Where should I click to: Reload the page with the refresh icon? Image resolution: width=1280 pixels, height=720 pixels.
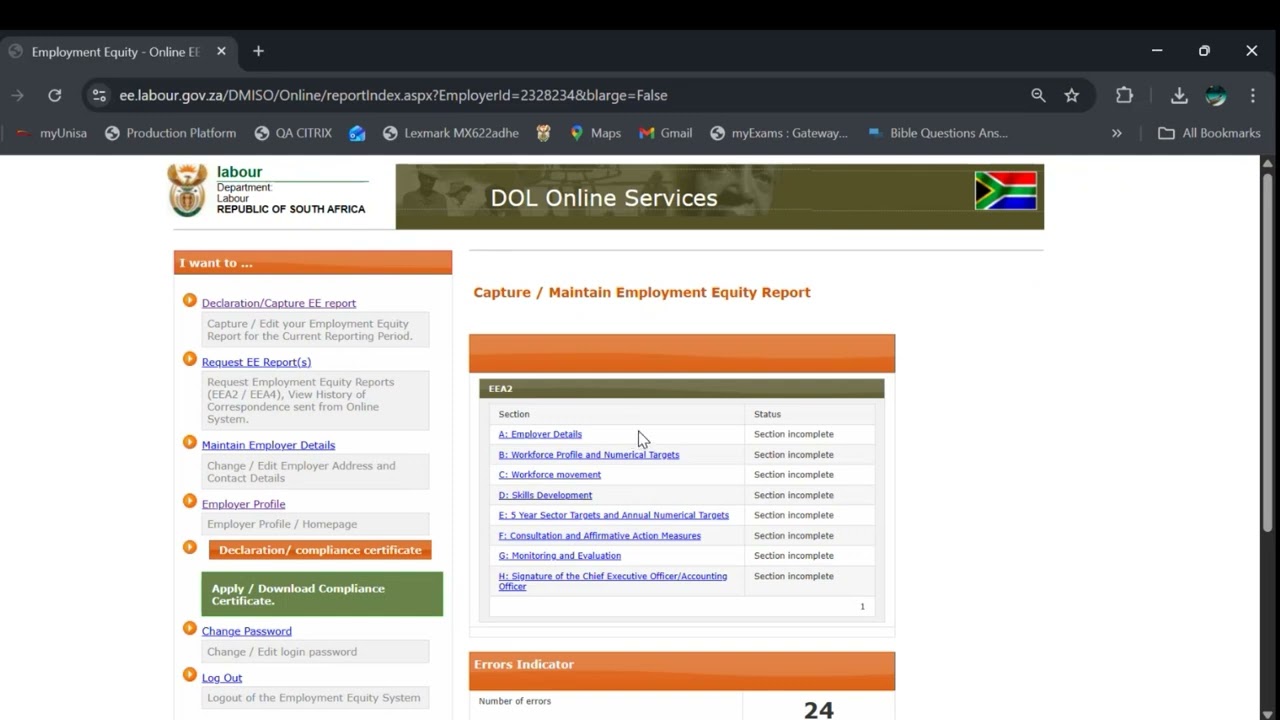point(55,95)
